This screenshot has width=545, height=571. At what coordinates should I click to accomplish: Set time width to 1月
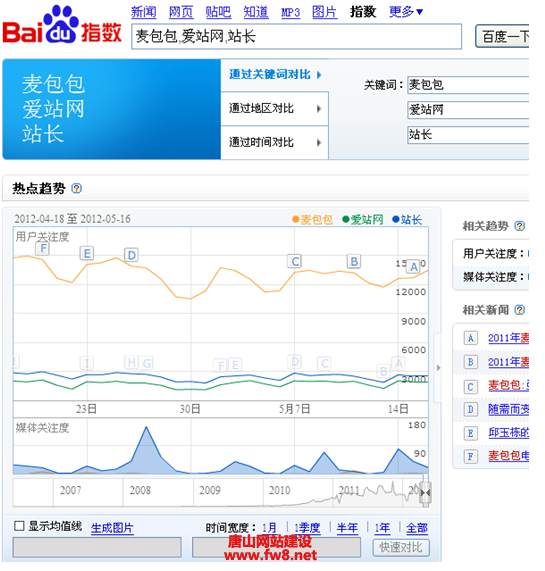click(x=269, y=528)
